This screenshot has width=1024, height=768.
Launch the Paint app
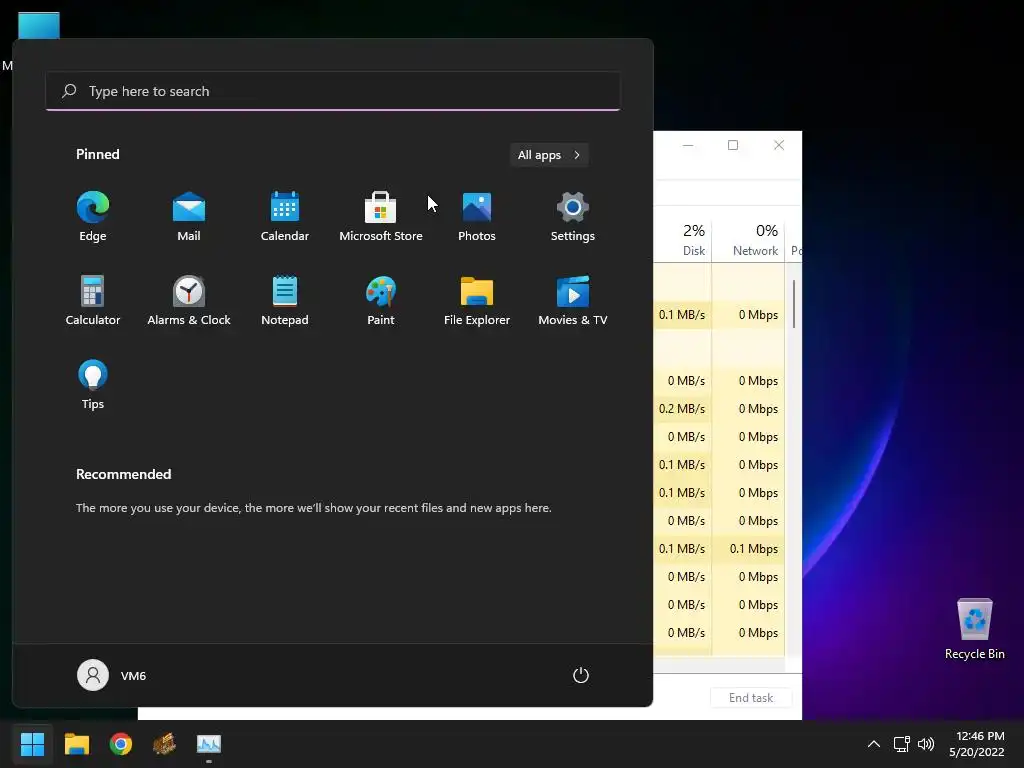pyautogui.click(x=381, y=300)
